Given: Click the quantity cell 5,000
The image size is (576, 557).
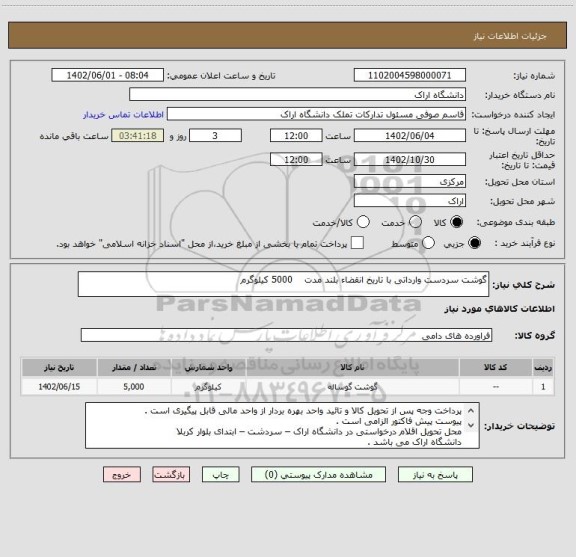Looking at the screenshot, I should (134, 387).
